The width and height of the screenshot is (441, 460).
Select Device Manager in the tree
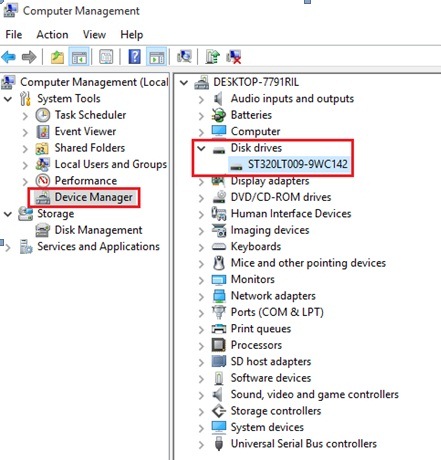(94, 197)
